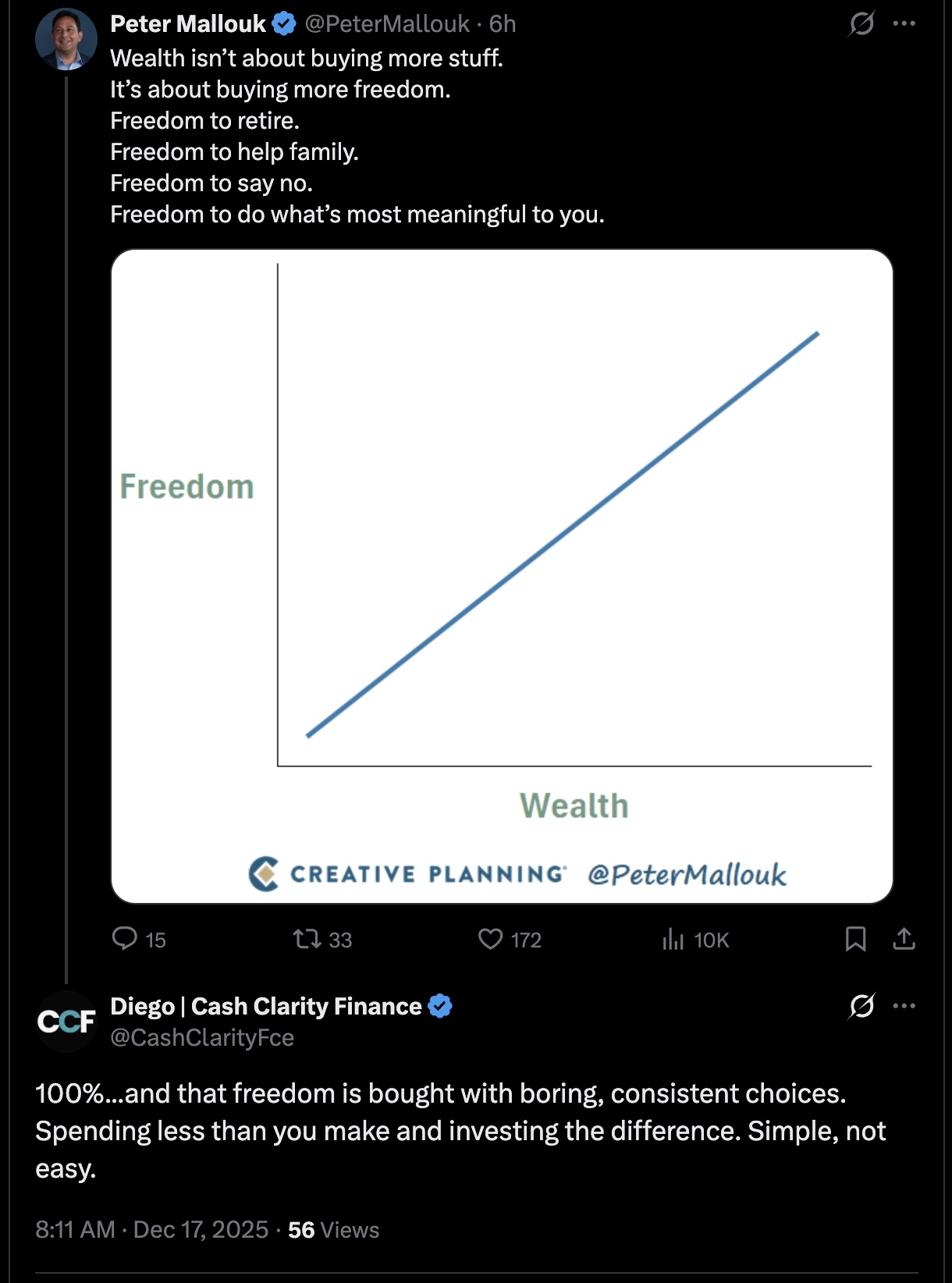Click Grok icon on Diego's reply
952x1283 pixels.
(861, 1006)
